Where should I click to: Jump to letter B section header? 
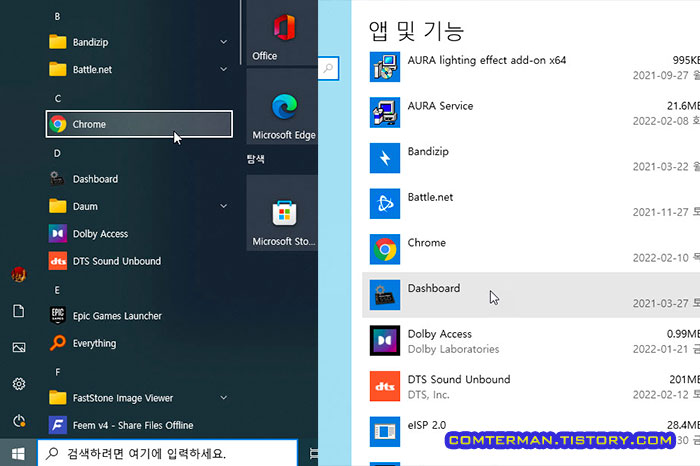[57, 17]
